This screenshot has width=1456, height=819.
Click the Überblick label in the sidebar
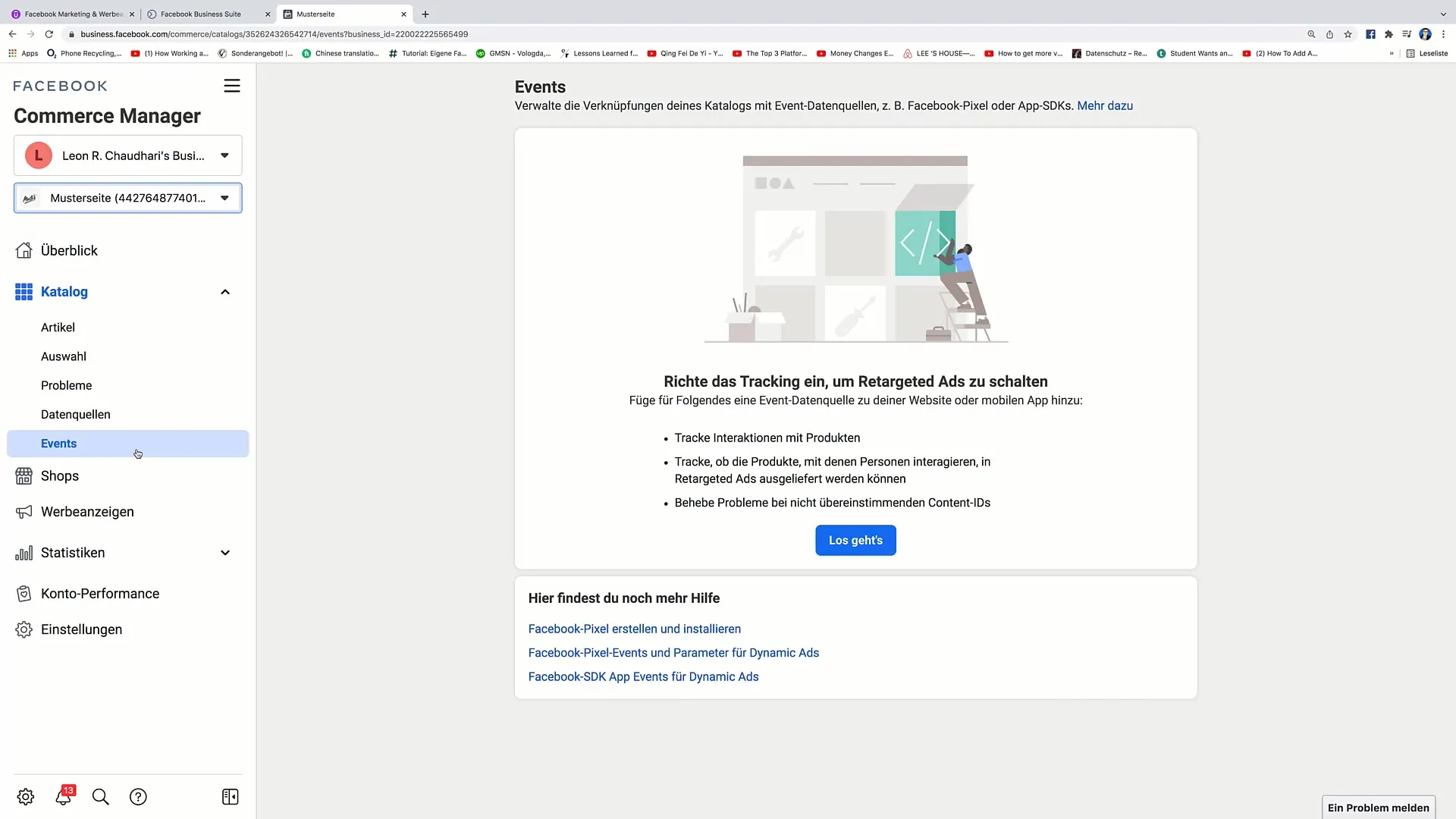tap(69, 250)
